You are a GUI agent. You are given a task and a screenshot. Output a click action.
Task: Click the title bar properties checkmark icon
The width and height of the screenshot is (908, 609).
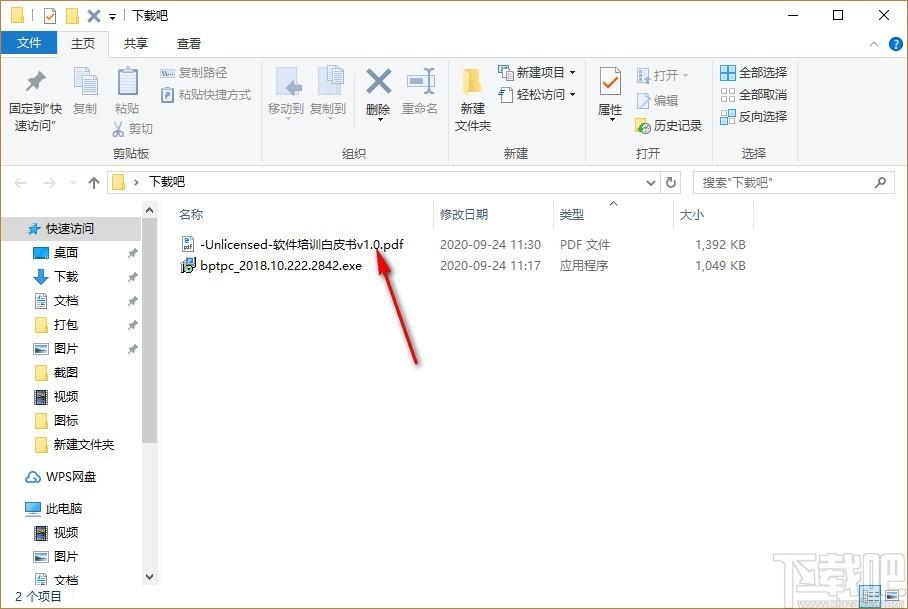(x=50, y=16)
